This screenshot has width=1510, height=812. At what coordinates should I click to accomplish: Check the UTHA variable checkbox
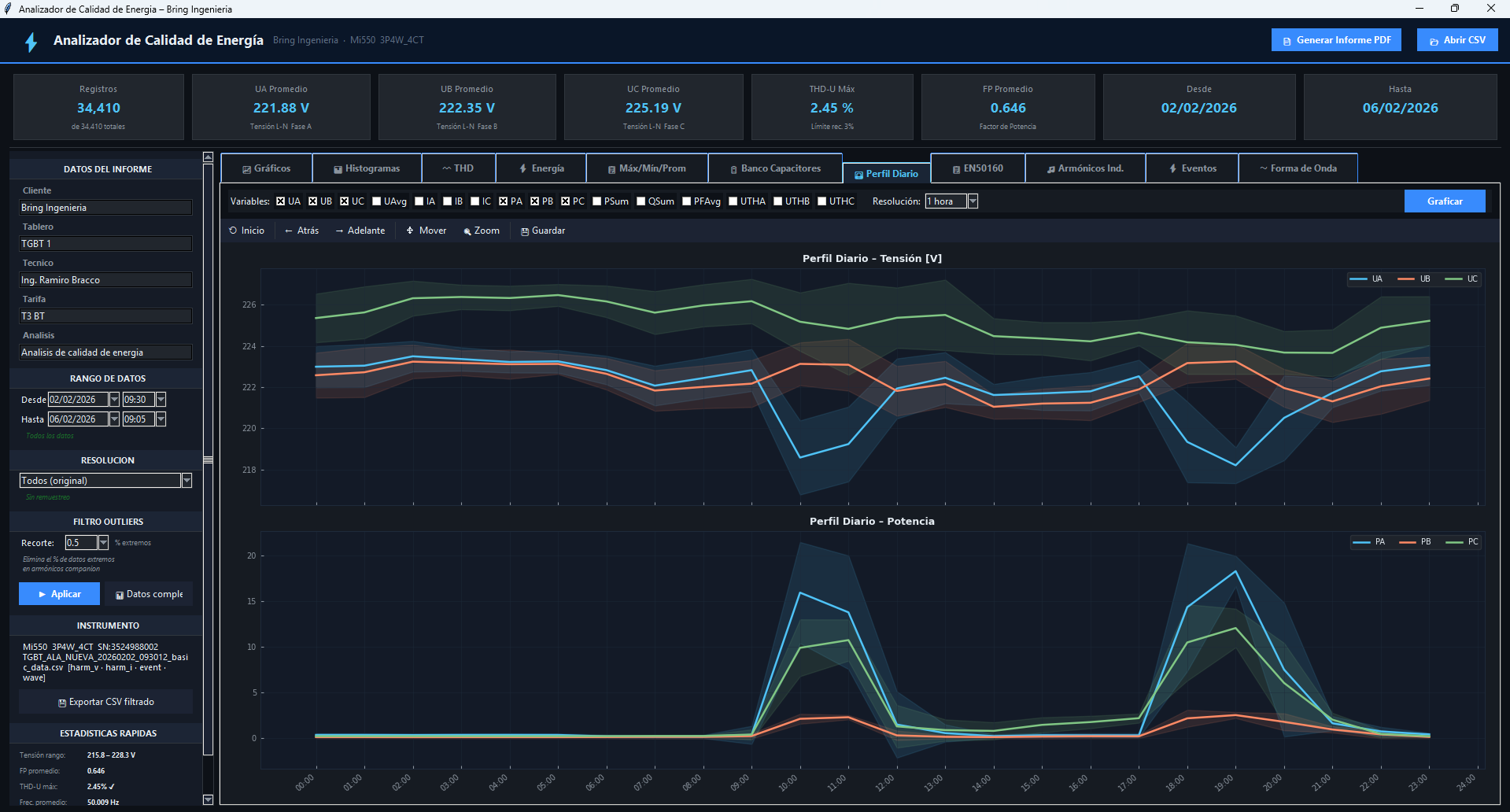pos(733,201)
